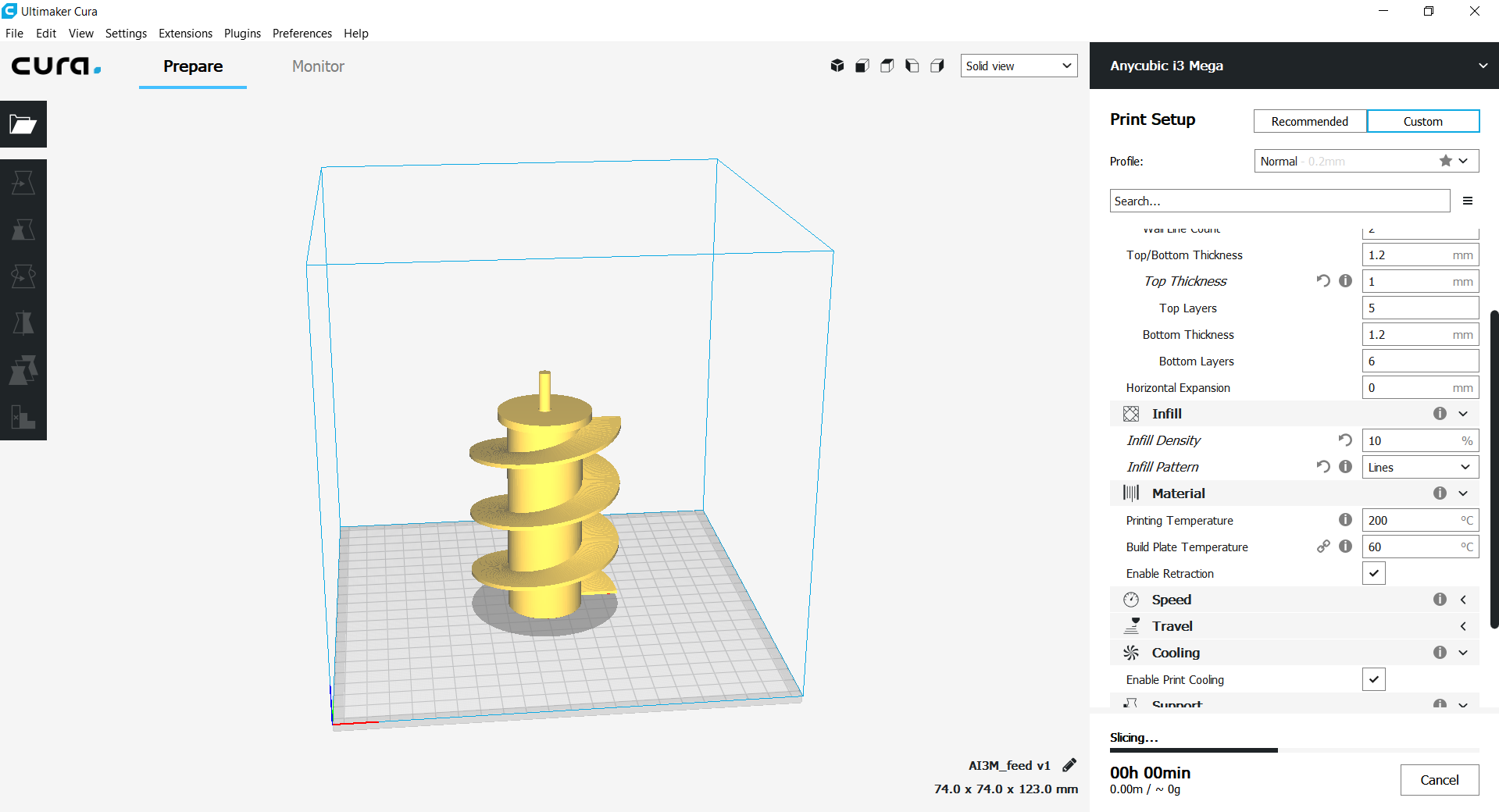Collapse the Infill section chevron
Viewport: 1499px width, 812px height.
click(1463, 414)
